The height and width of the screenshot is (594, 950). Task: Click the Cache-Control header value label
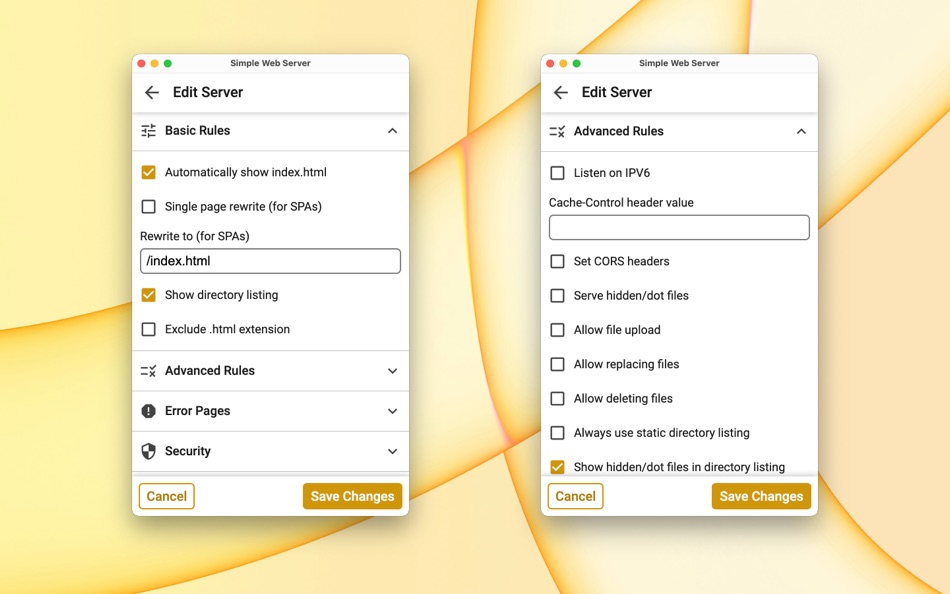(x=621, y=202)
